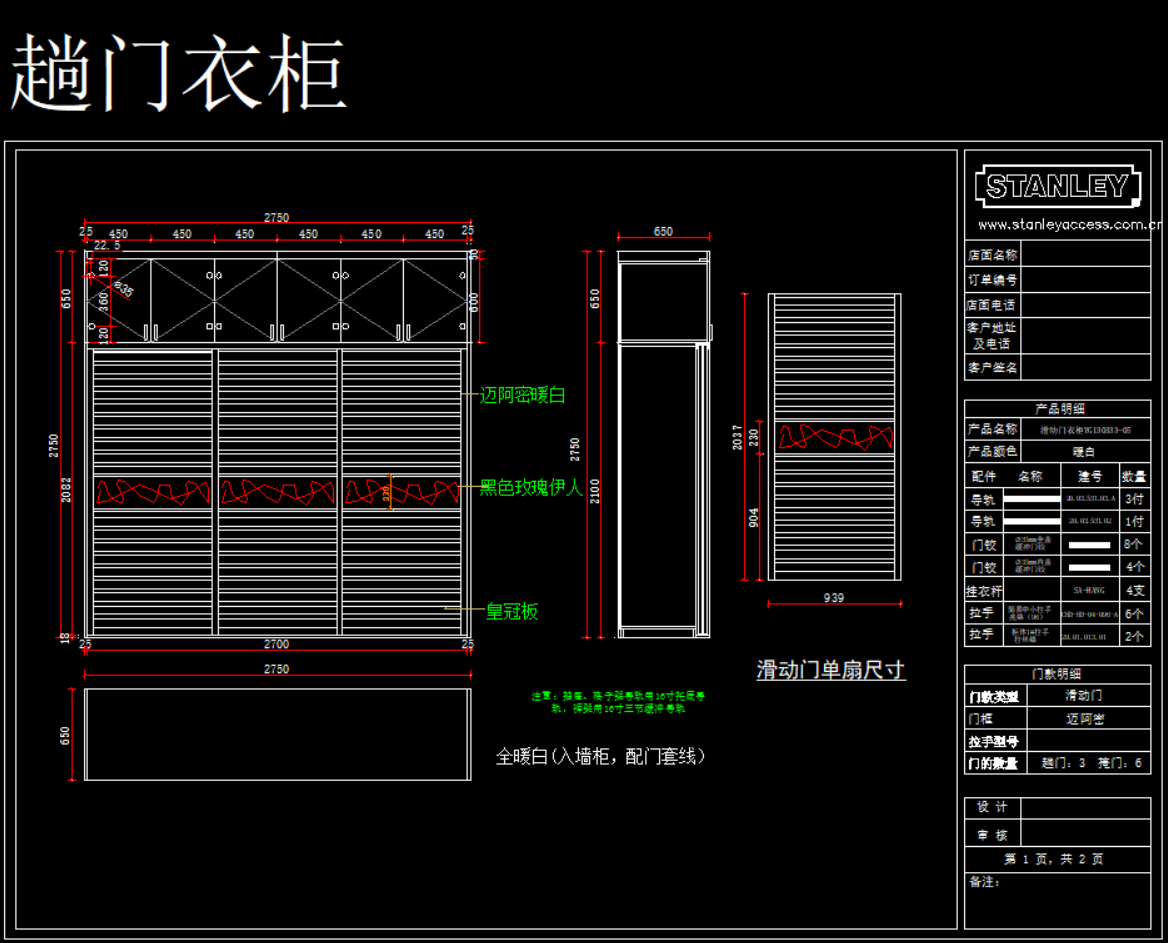Select the red pattern on single door view
1168x943 pixels.
point(835,437)
